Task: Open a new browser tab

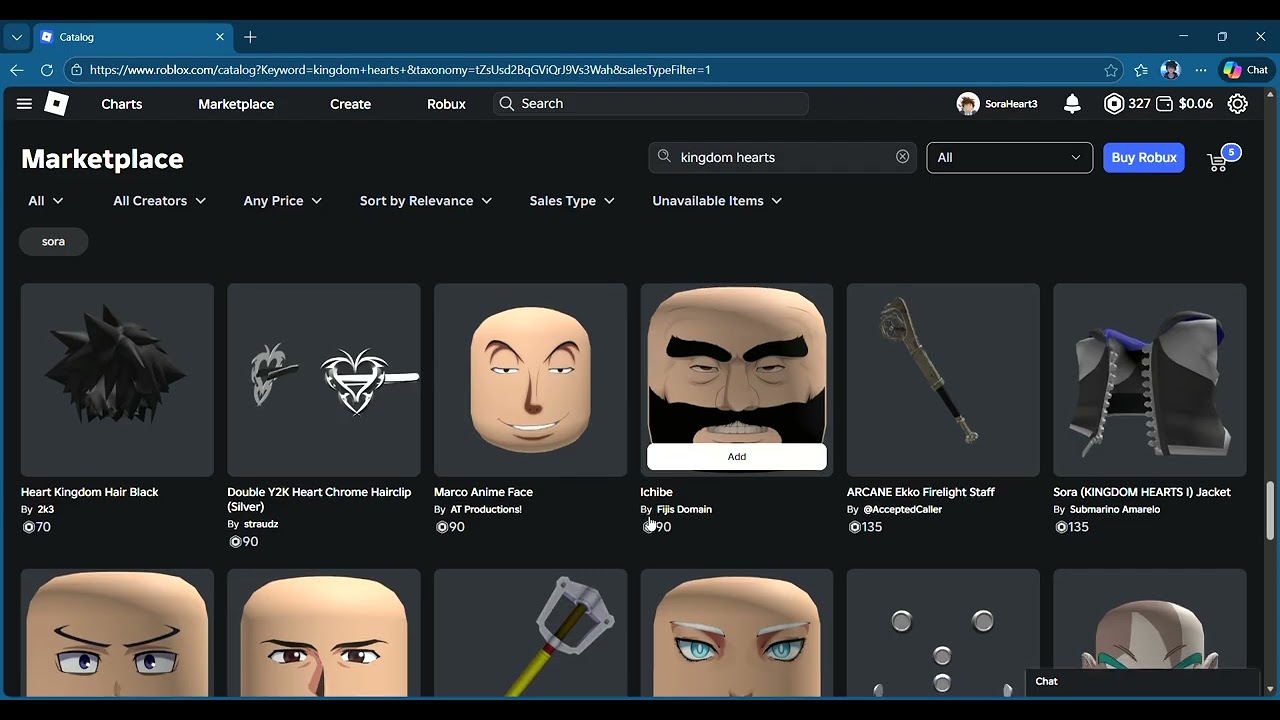Action: [250, 37]
